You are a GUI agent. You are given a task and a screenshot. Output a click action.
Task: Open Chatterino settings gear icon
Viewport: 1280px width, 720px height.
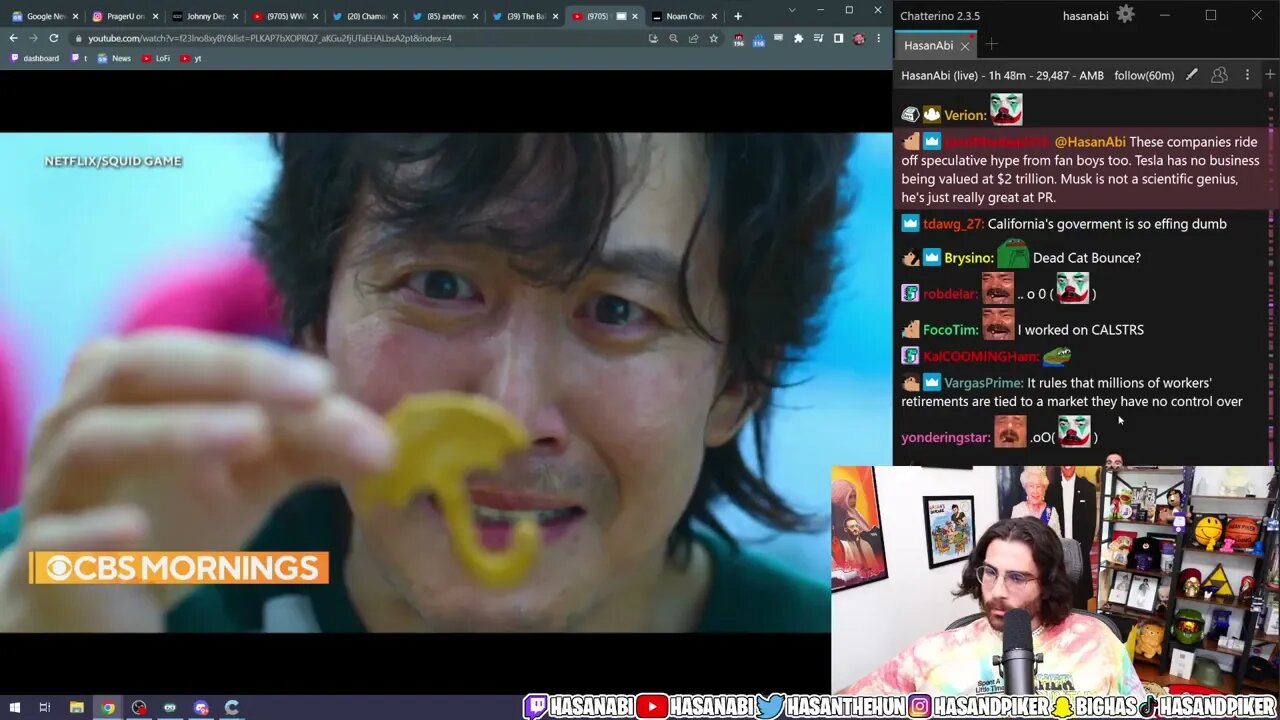pyautogui.click(x=1125, y=14)
